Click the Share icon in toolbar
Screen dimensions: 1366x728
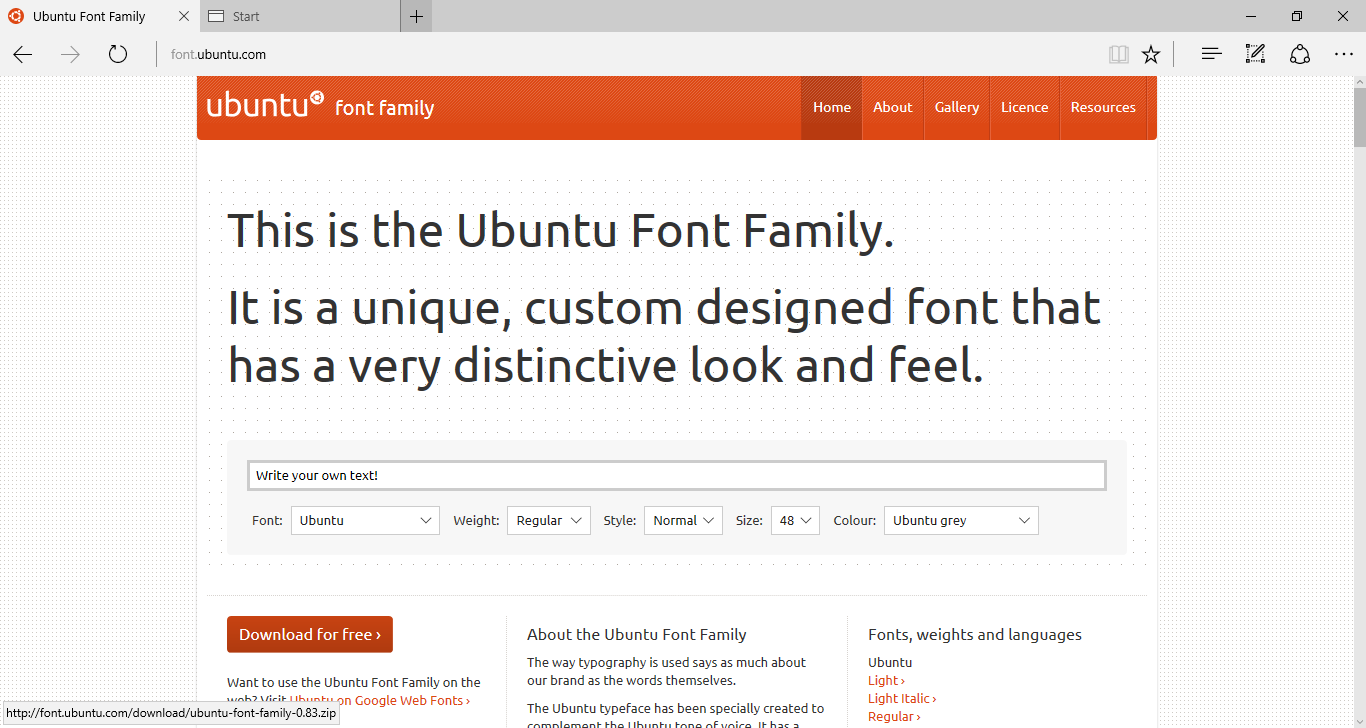coord(1299,54)
